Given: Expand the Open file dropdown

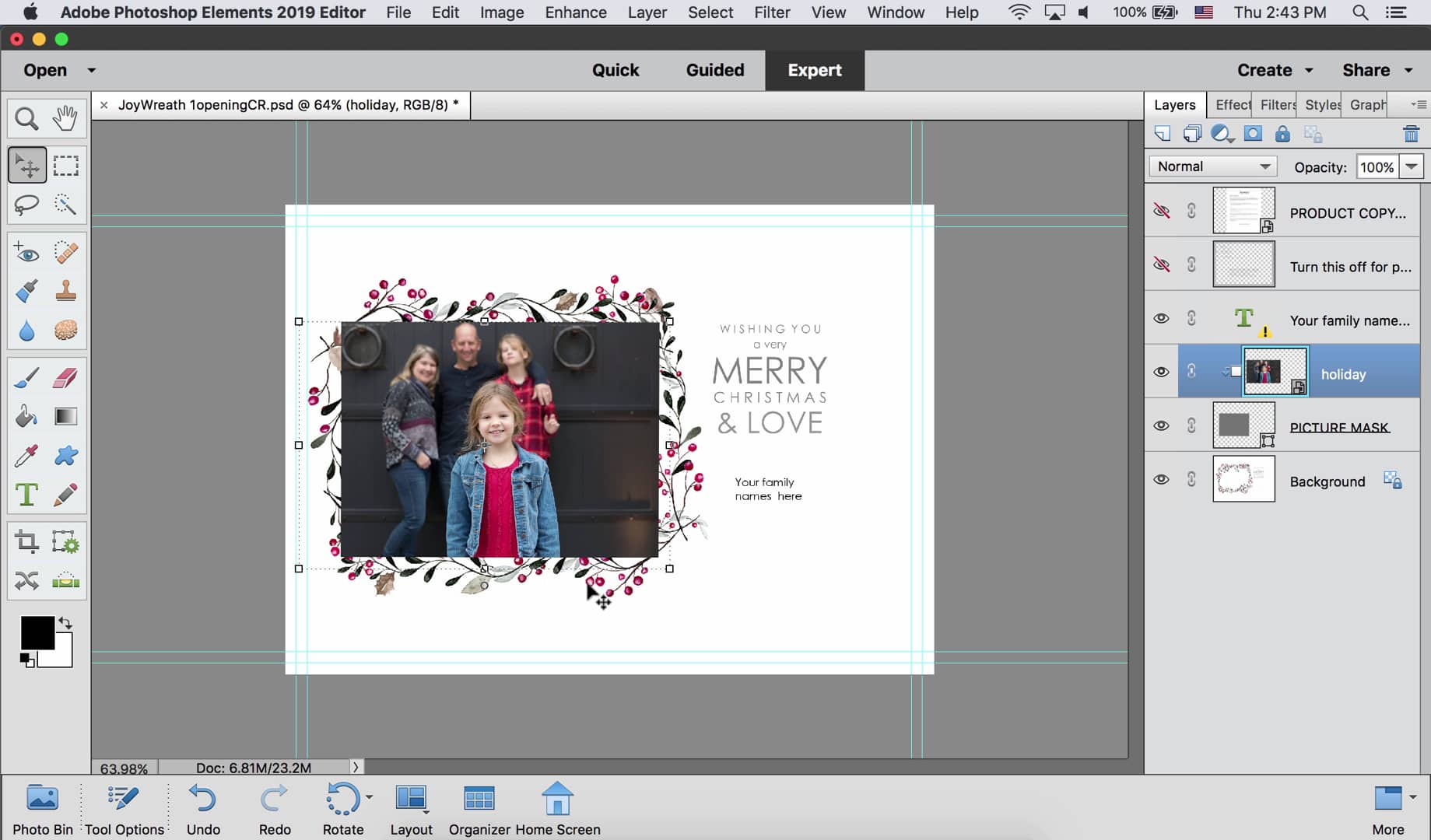Looking at the screenshot, I should point(89,70).
